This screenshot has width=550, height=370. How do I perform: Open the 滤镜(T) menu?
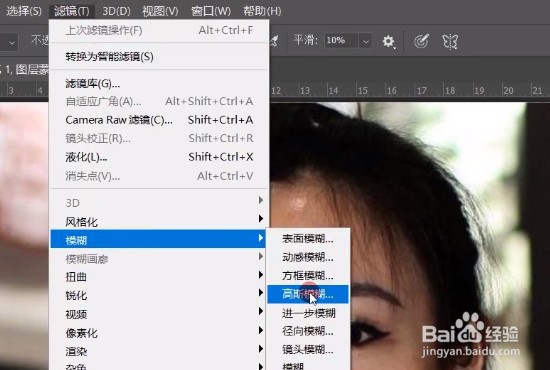pos(72,11)
